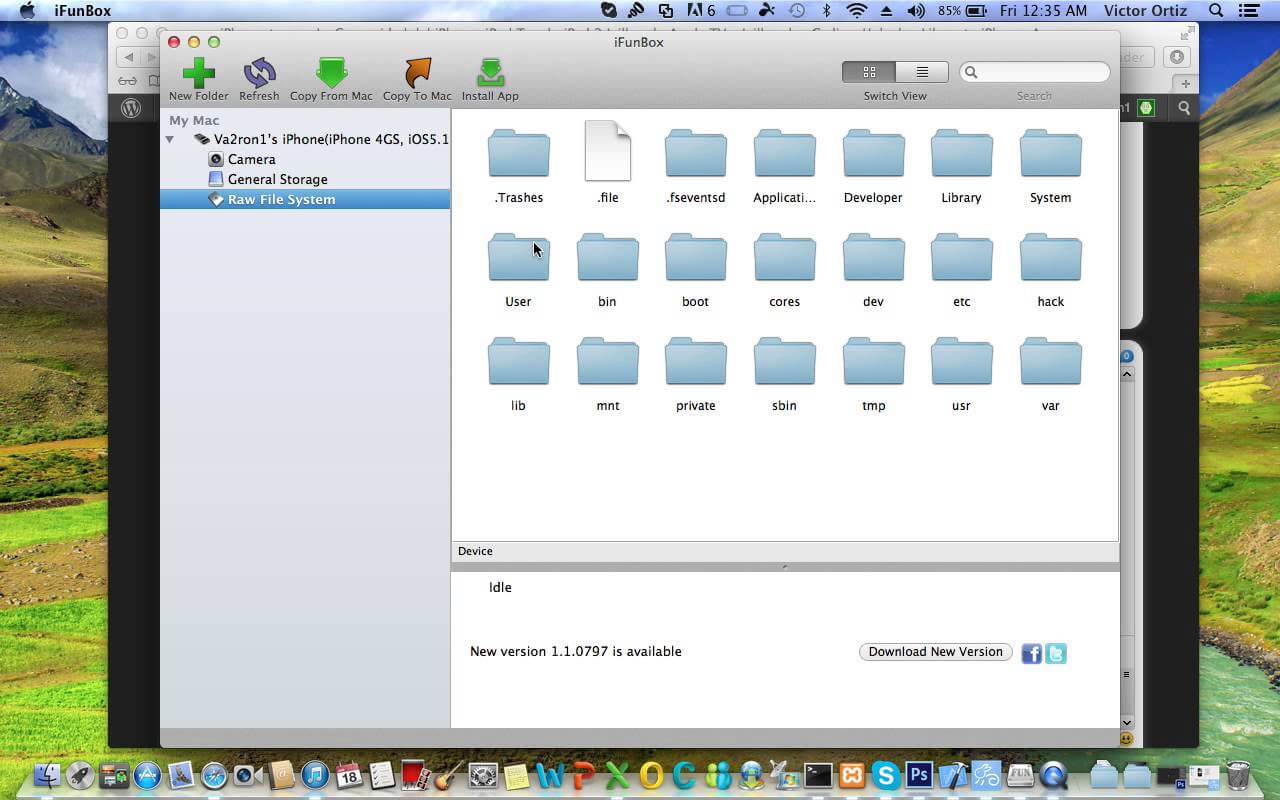Viewport: 1280px width, 800px height.
Task: Click the status pane collapse handle
Action: 785,567
